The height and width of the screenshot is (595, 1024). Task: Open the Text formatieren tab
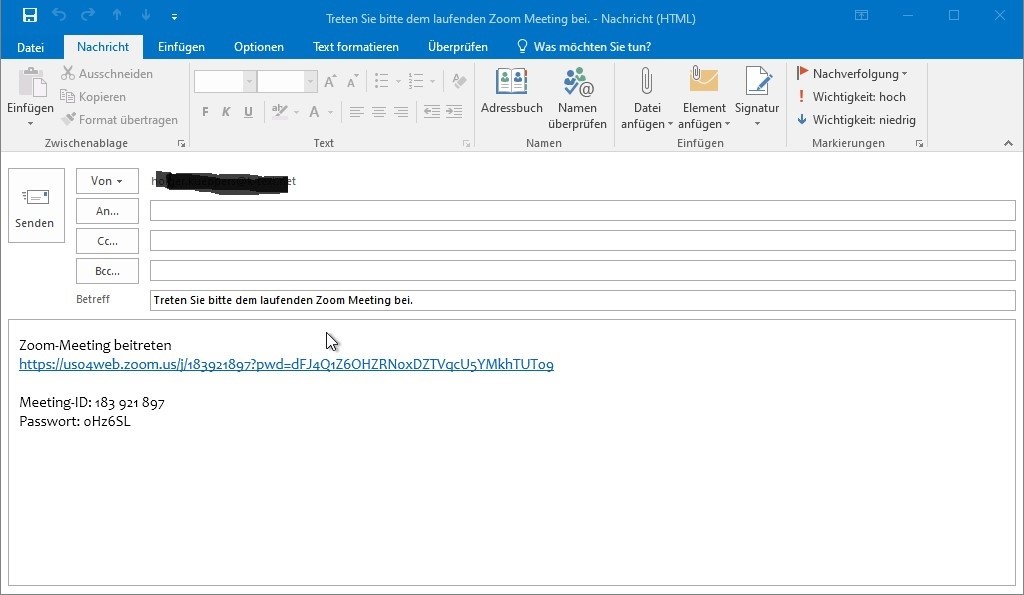(x=356, y=47)
